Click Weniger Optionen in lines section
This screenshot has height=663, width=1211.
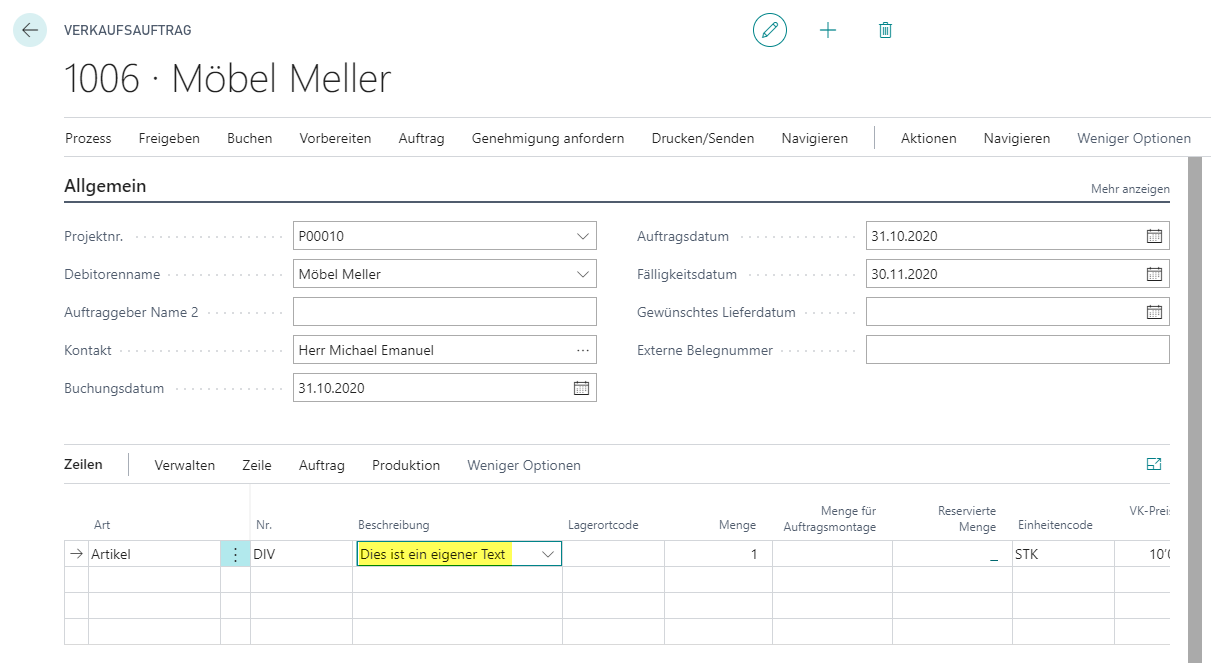(524, 465)
